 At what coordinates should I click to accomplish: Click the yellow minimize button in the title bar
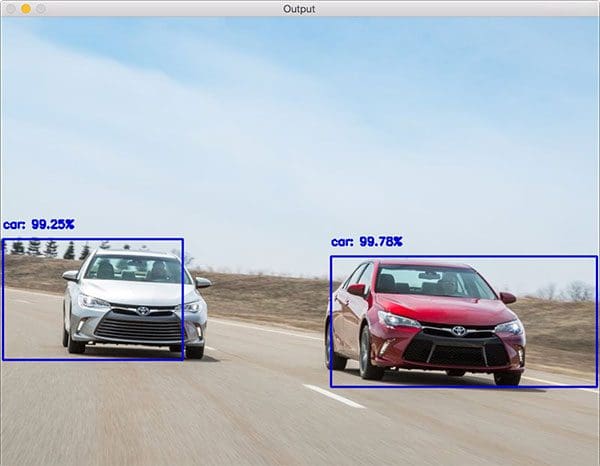tap(26, 9)
